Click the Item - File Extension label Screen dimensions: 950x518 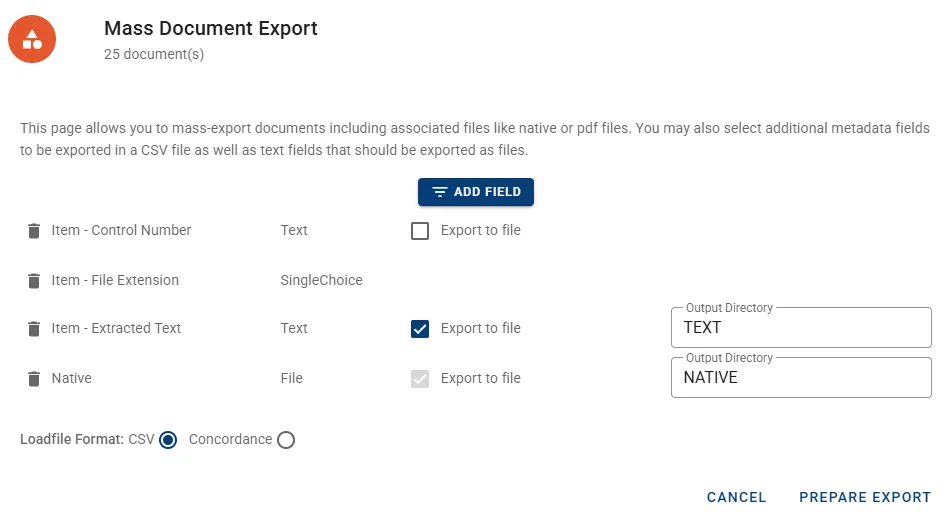coord(115,280)
